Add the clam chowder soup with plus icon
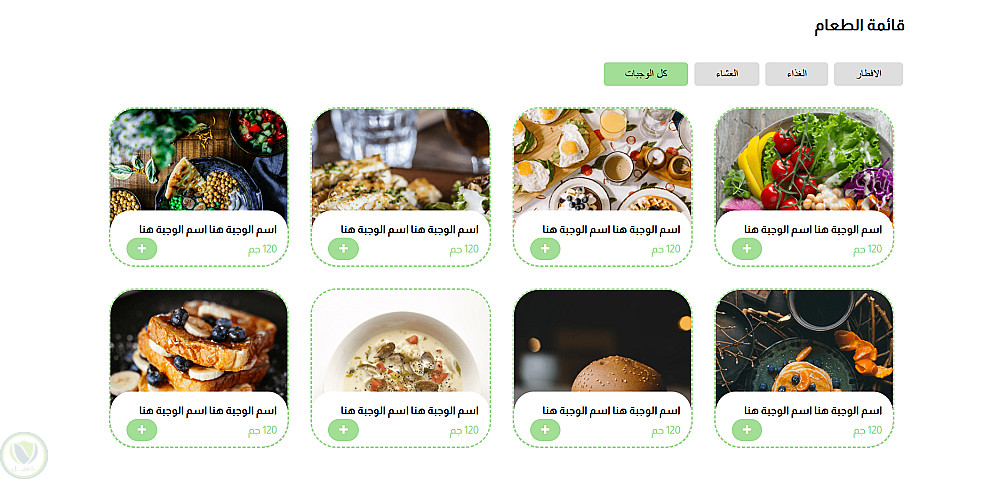The image size is (1000, 479). (343, 430)
